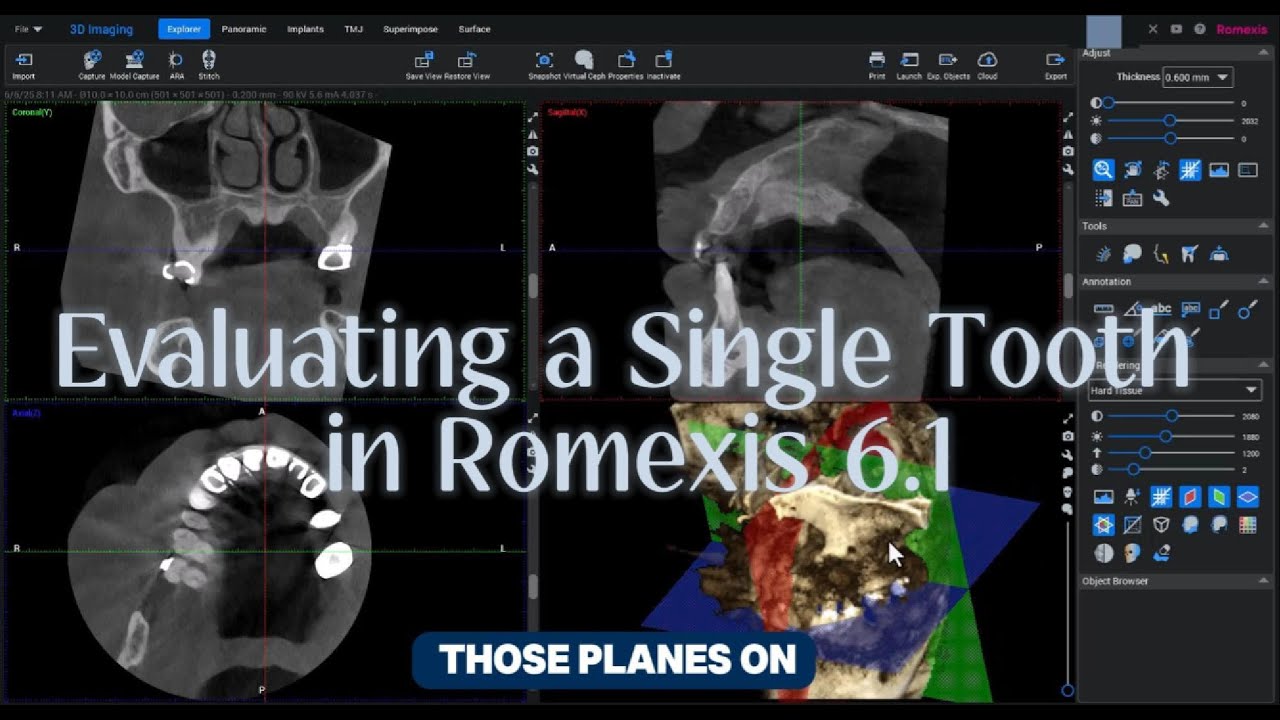Click the wrench settings icon in Adjust panel
Screen dimensions: 1280x720
(x=1161, y=198)
